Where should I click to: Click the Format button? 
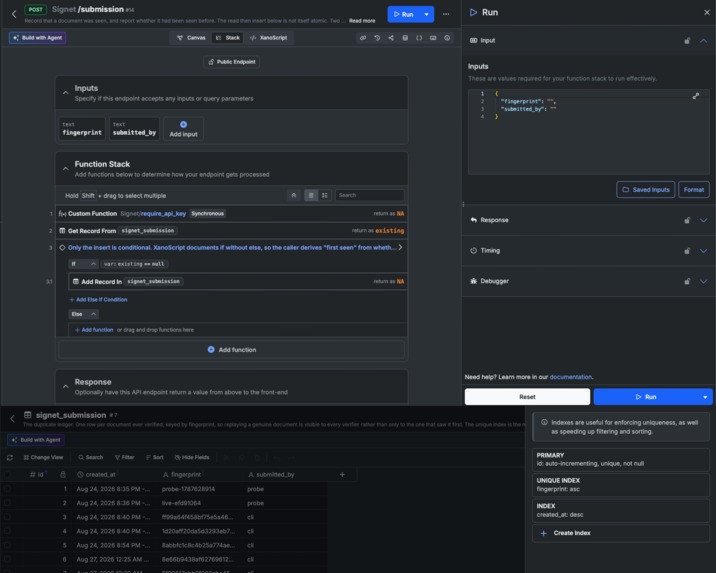pos(694,190)
